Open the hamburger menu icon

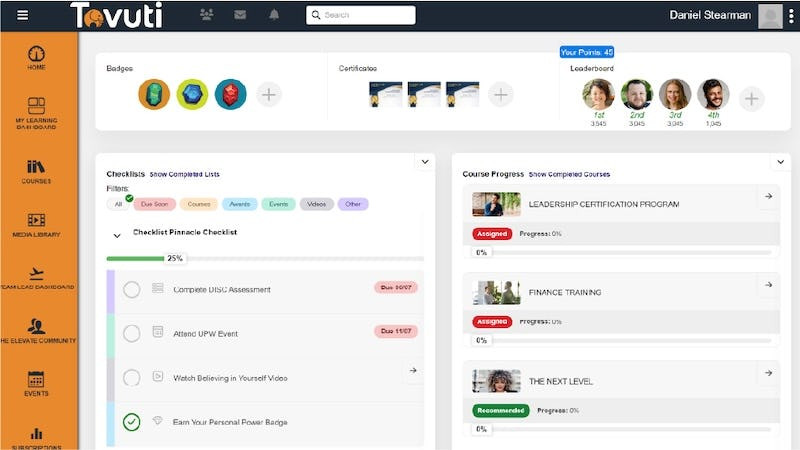click(22, 15)
